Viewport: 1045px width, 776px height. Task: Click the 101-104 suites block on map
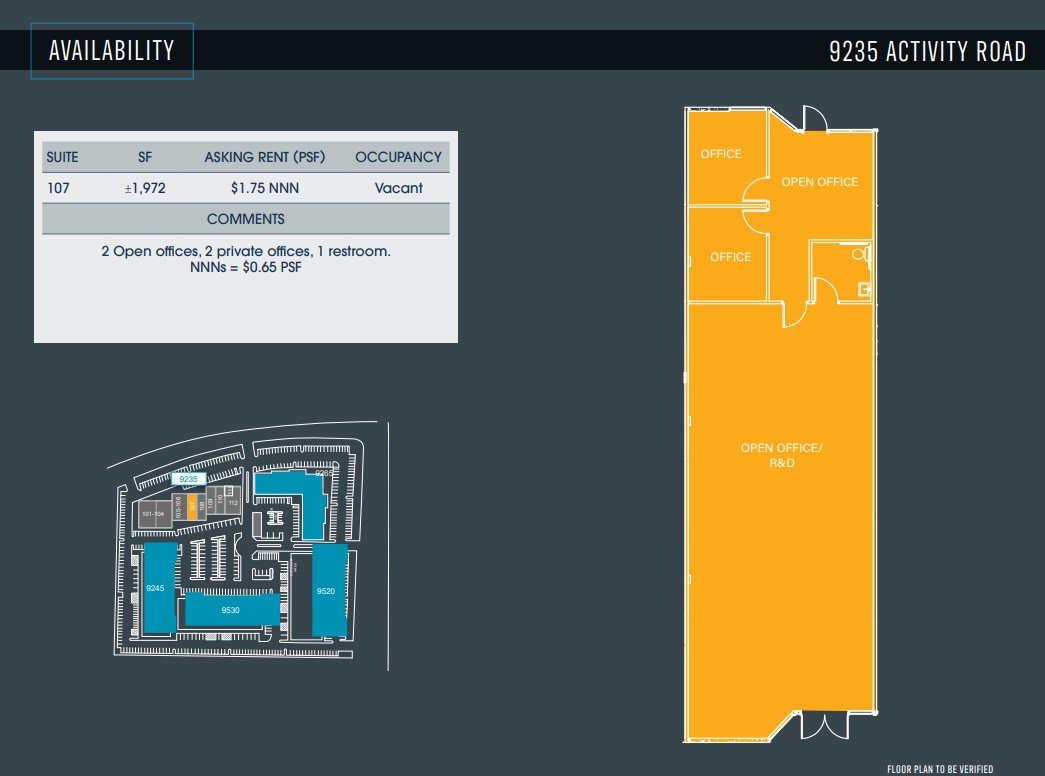[153, 514]
